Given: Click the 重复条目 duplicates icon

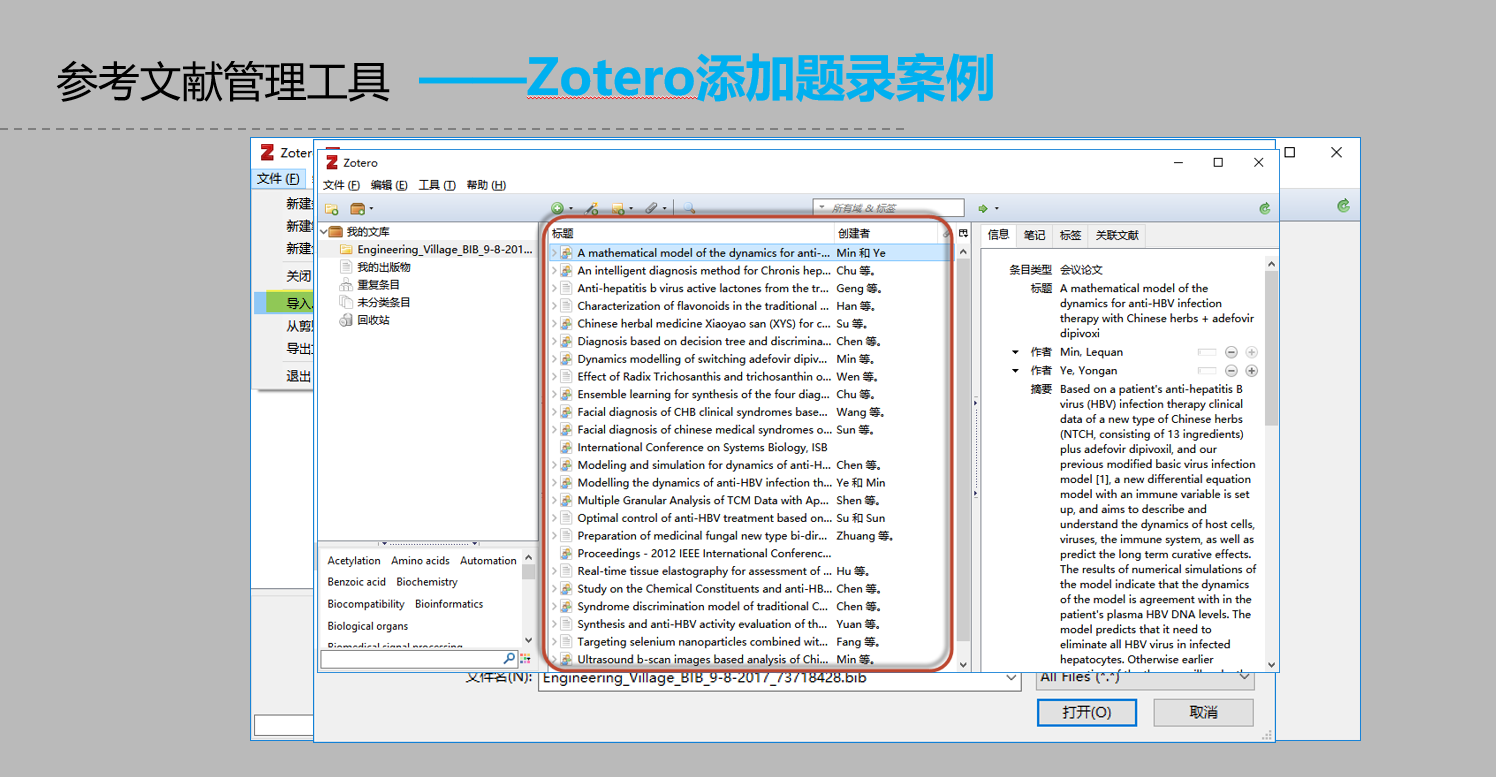Looking at the screenshot, I should click(346, 285).
